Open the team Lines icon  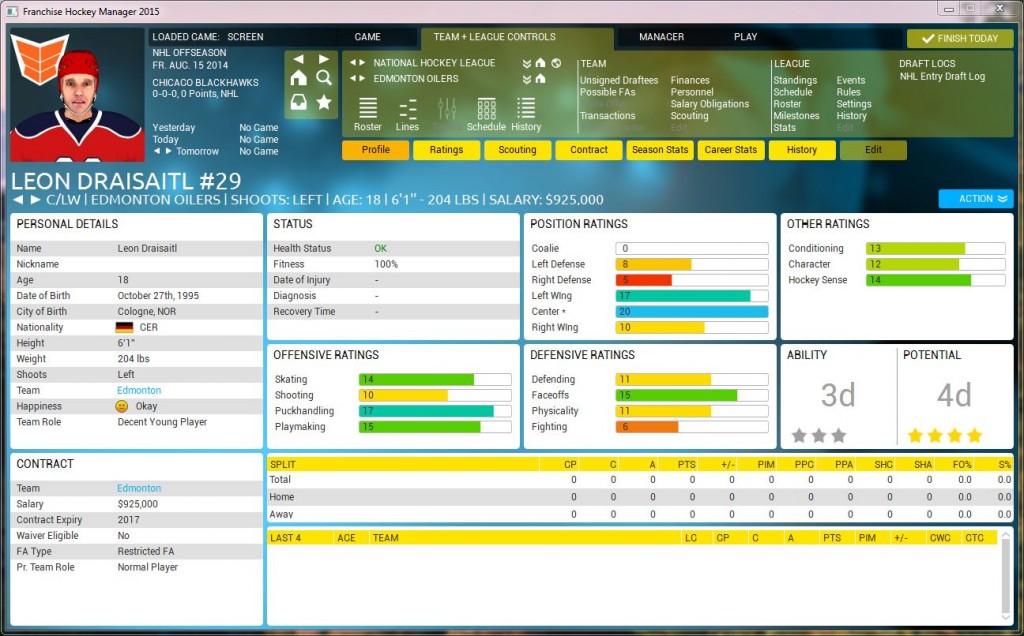pos(408,114)
